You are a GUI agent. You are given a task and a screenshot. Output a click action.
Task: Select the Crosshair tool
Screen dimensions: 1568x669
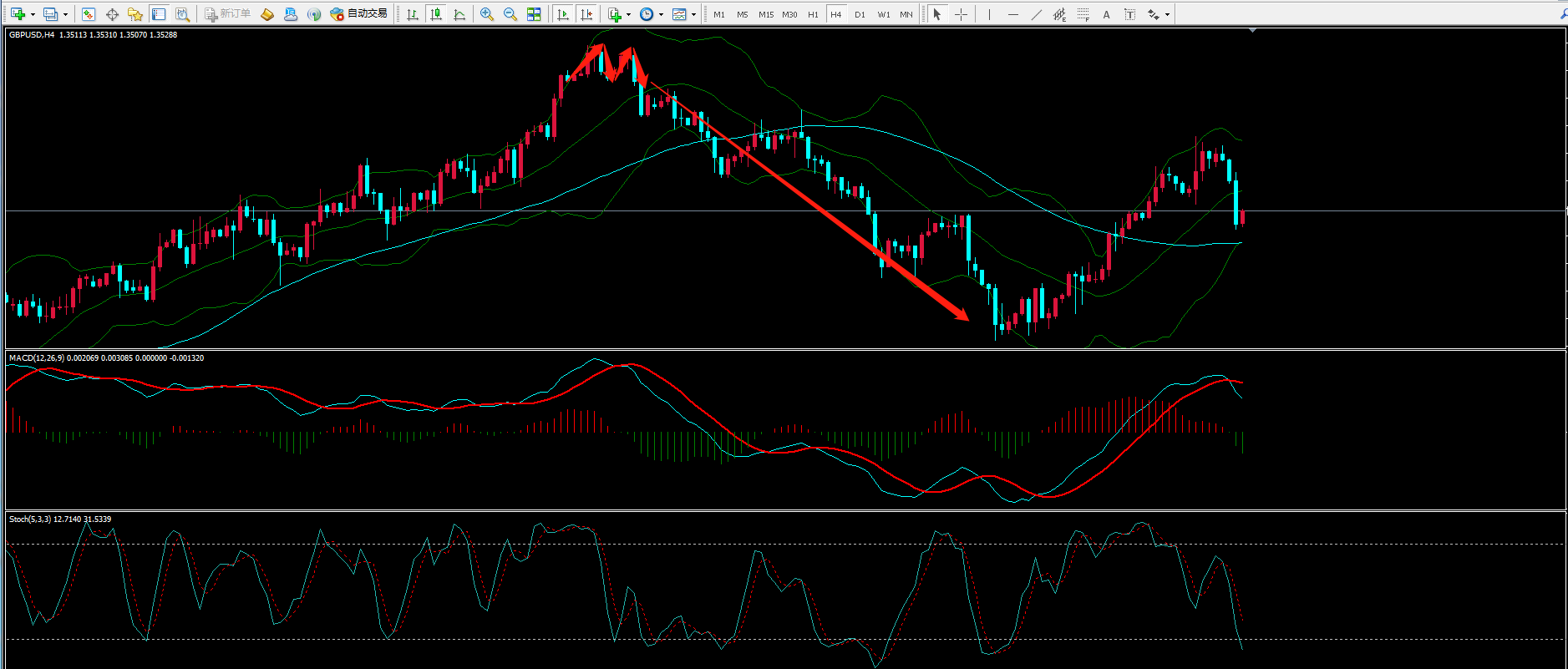coord(962,14)
